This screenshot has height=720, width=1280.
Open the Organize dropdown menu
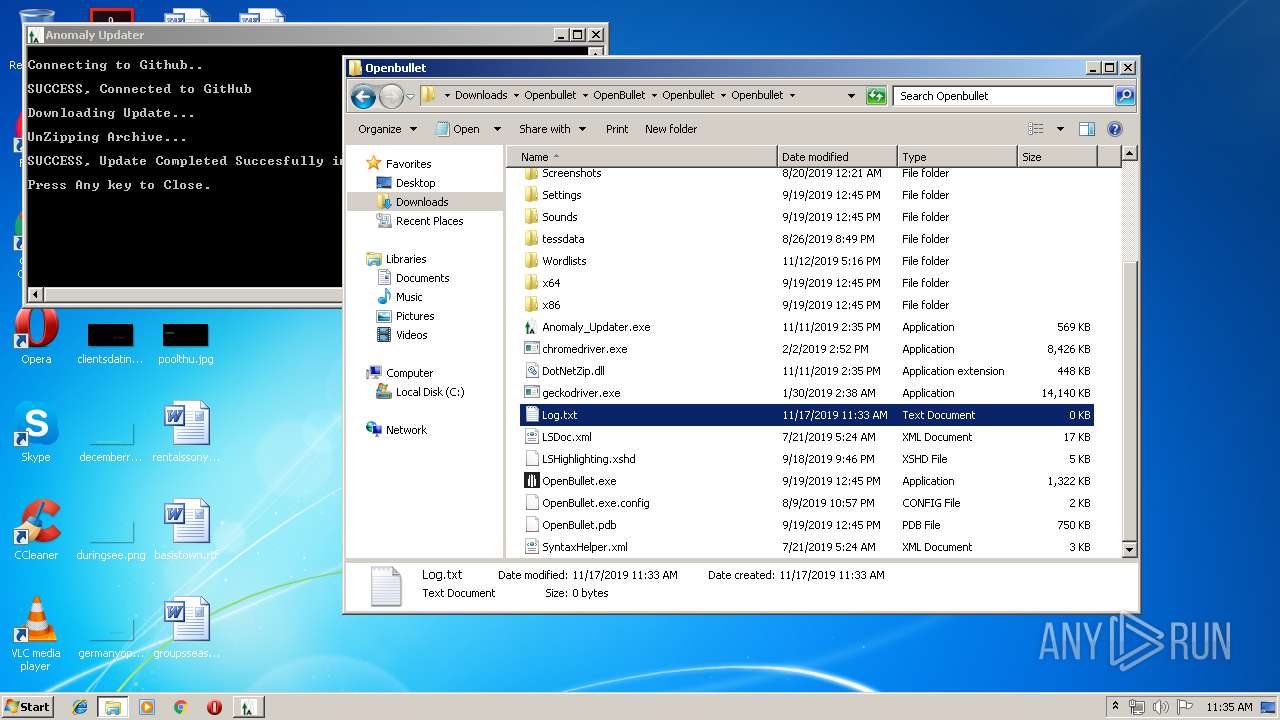(387, 129)
